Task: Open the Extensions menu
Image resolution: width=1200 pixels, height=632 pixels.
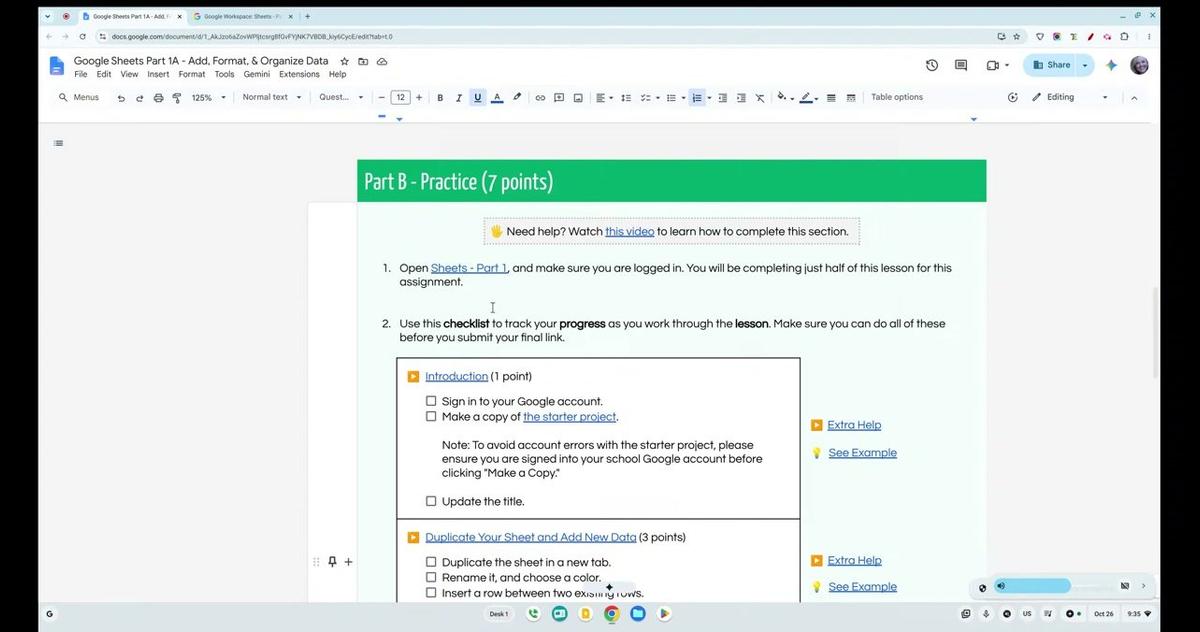Action: [299, 75]
